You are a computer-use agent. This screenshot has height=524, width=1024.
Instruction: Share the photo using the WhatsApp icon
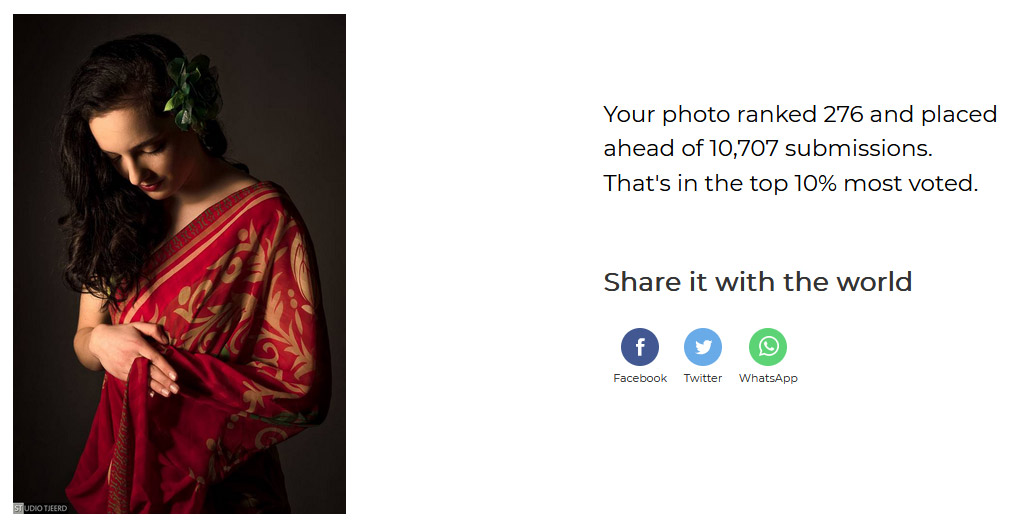[x=768, y=347]
